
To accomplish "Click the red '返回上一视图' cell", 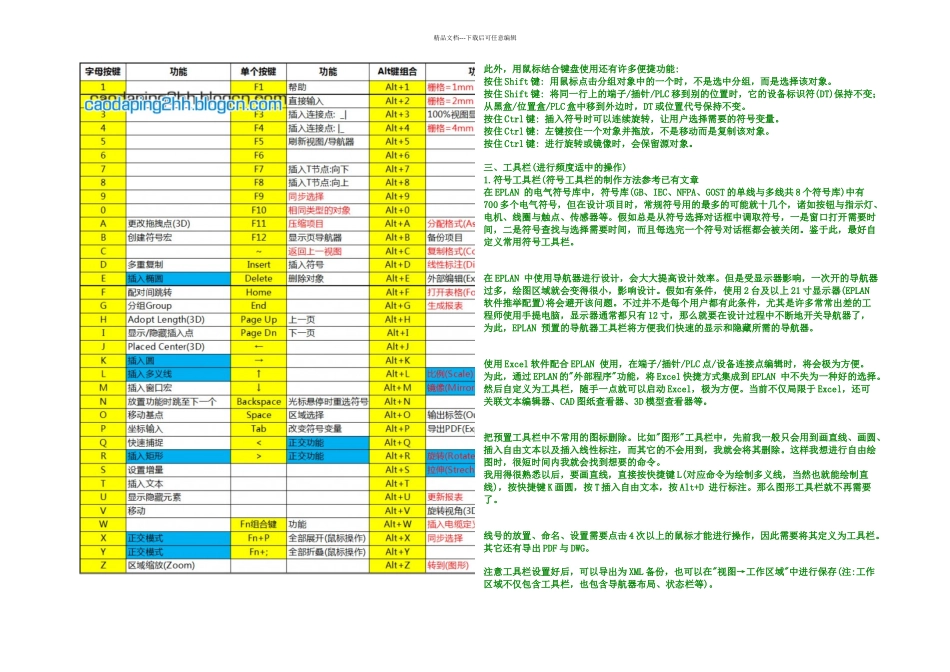I will [328, 251].
